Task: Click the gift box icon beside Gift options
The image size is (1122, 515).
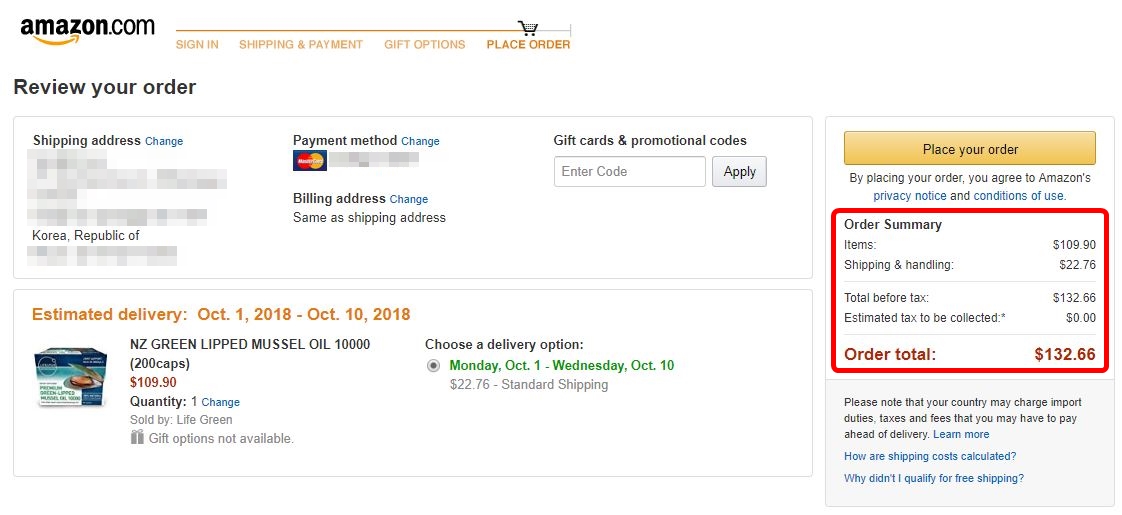Action: [x=137, y=437]
